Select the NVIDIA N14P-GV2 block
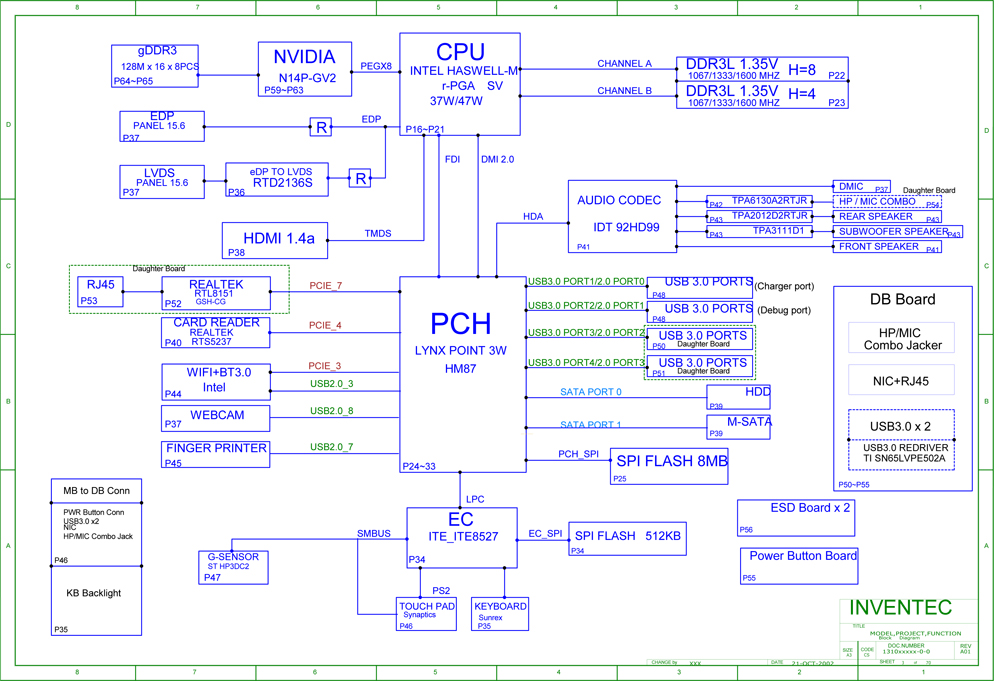Screen dimensions: 1000x681 [305, 69]
